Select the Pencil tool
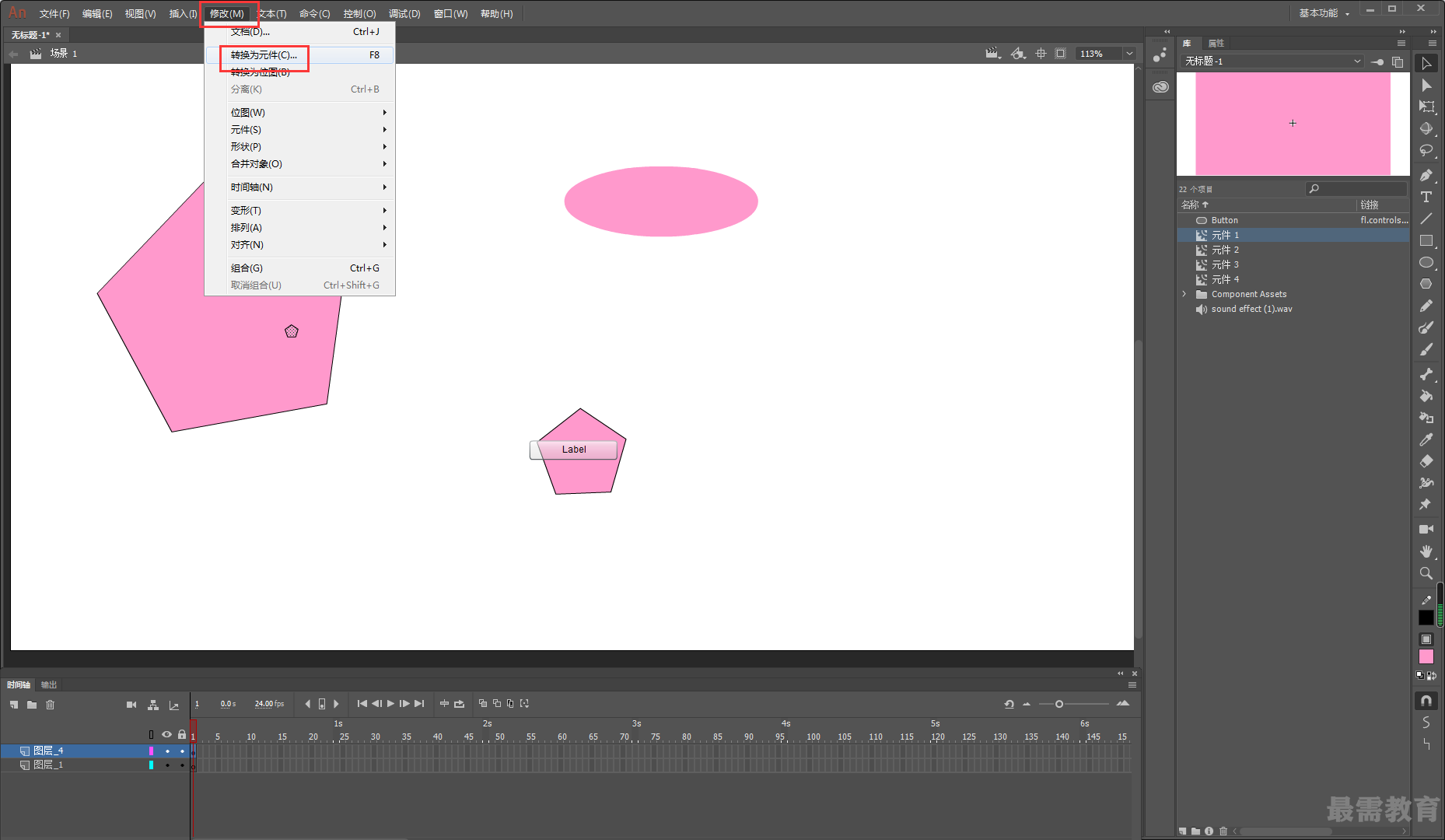The image size is (1445, 840). coord(1426,306)
